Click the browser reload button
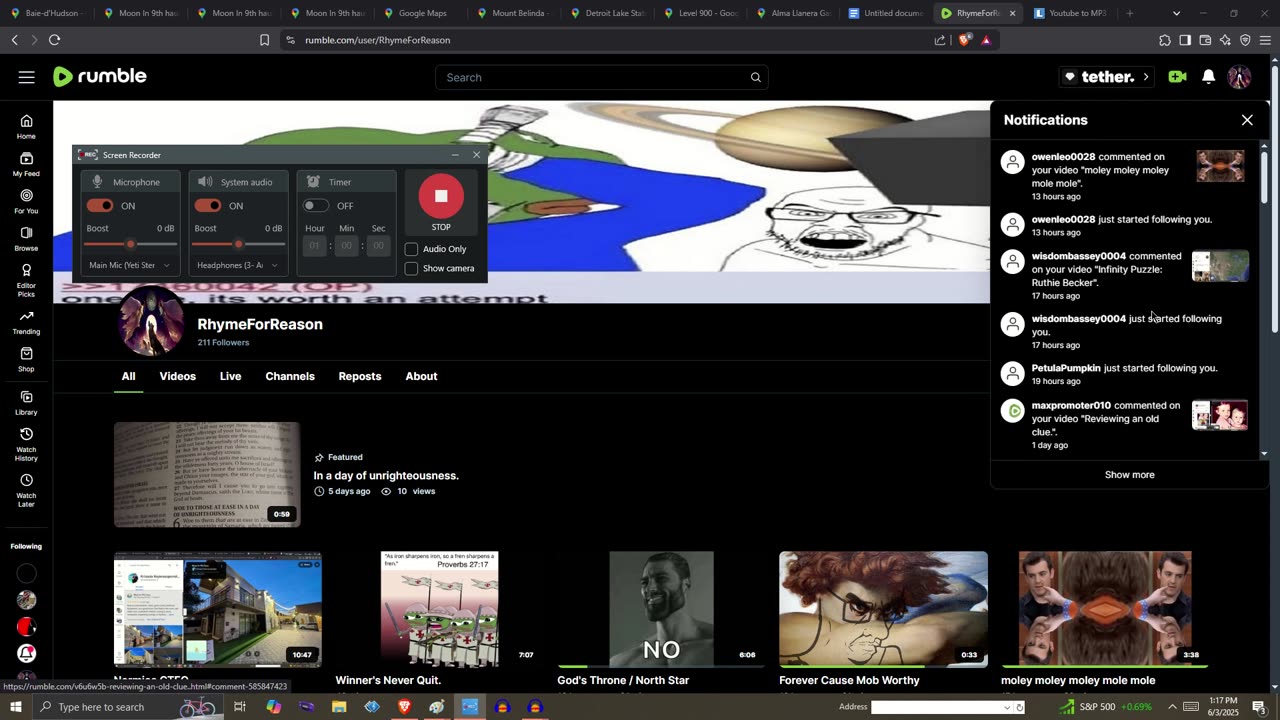 tap(54, 40)
